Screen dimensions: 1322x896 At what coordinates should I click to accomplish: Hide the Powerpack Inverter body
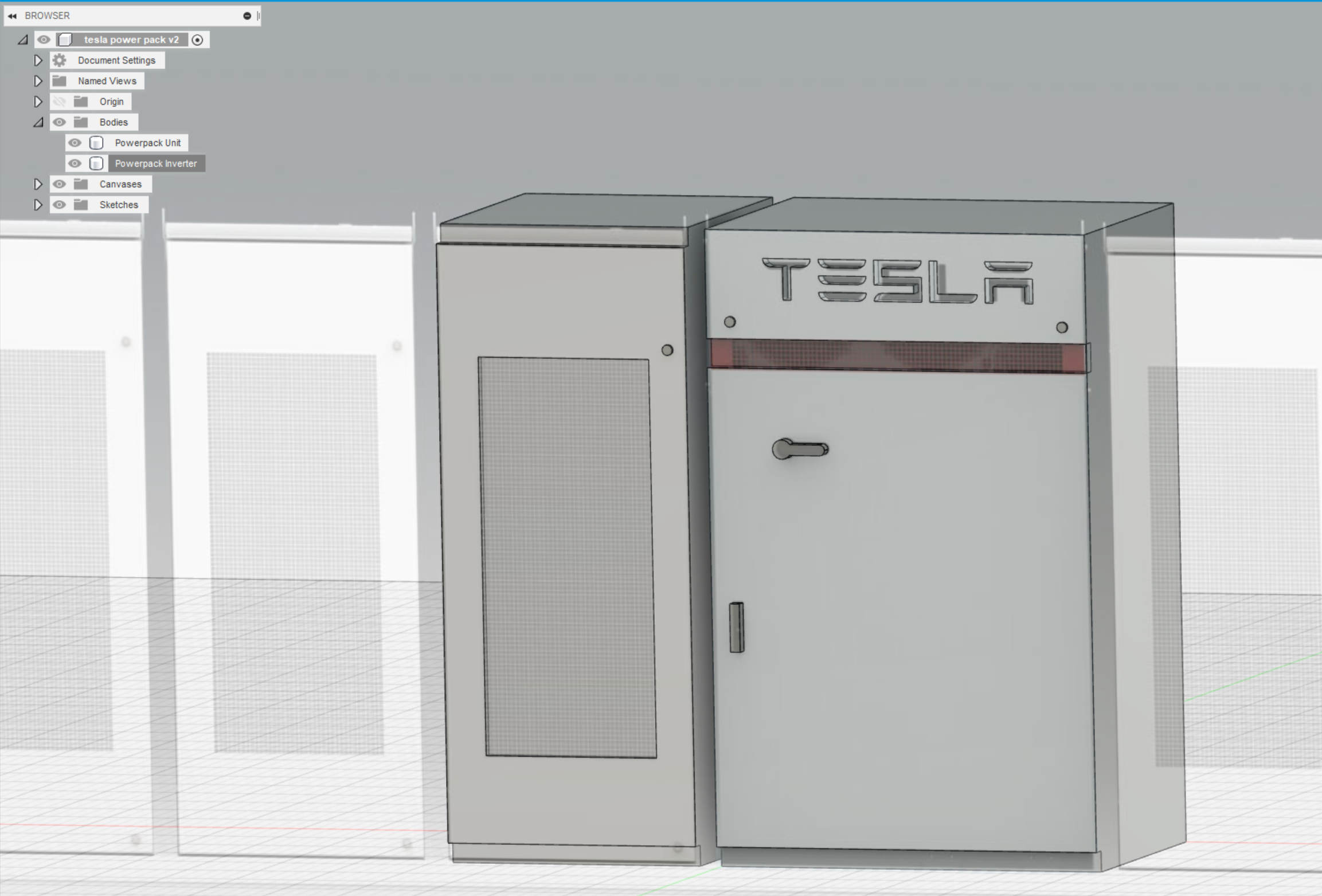tap(75, 163)
